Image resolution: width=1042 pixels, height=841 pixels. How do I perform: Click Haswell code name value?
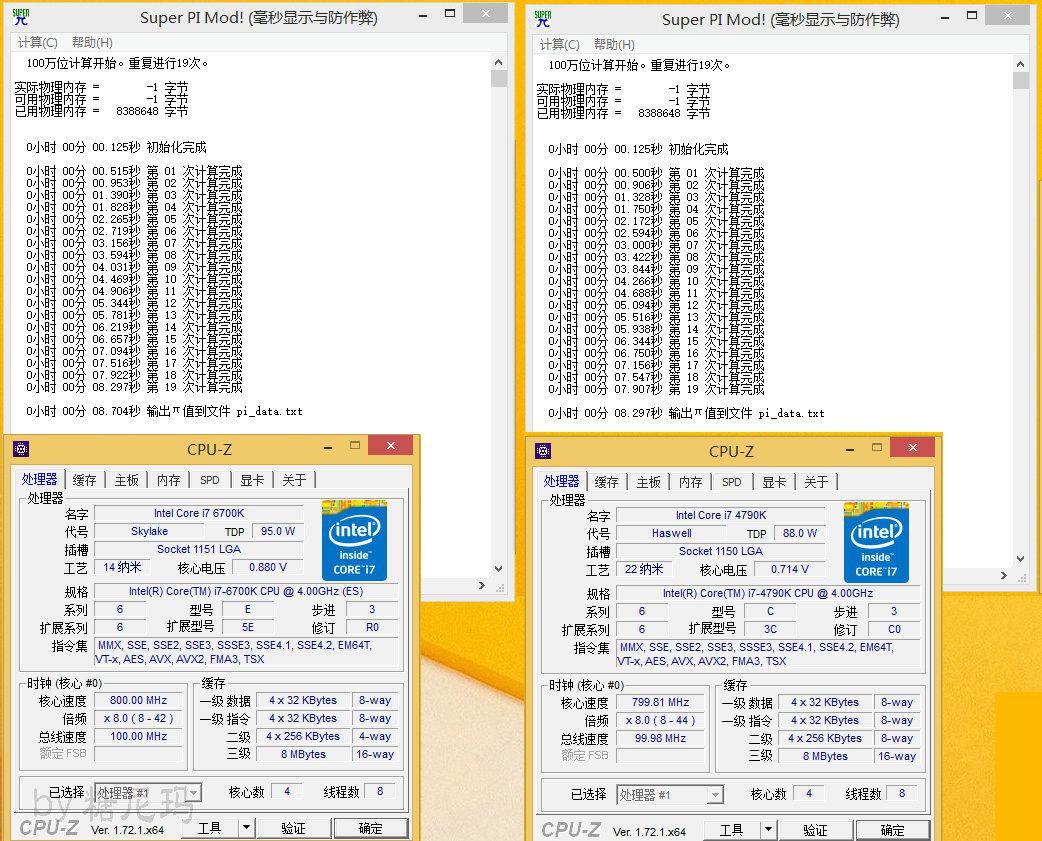[x=672, y=533]
